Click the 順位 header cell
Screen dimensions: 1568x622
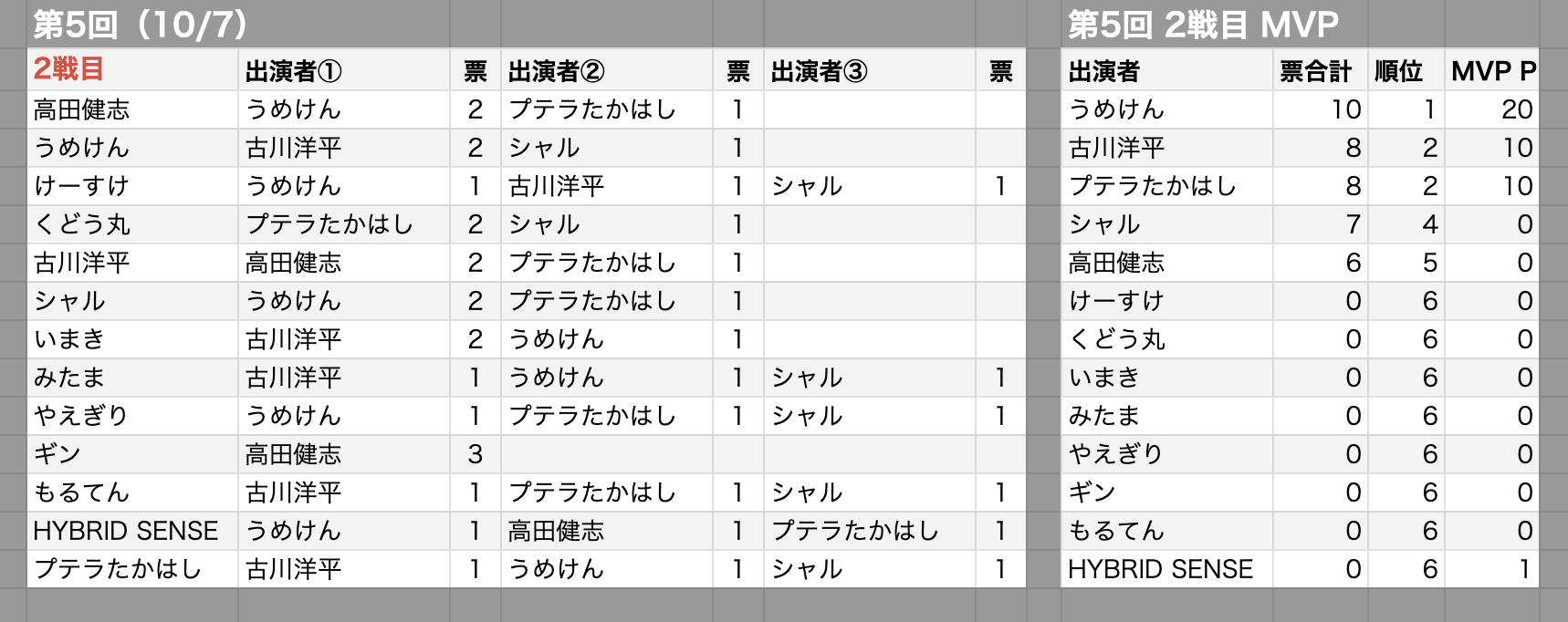pos(1398,71)
